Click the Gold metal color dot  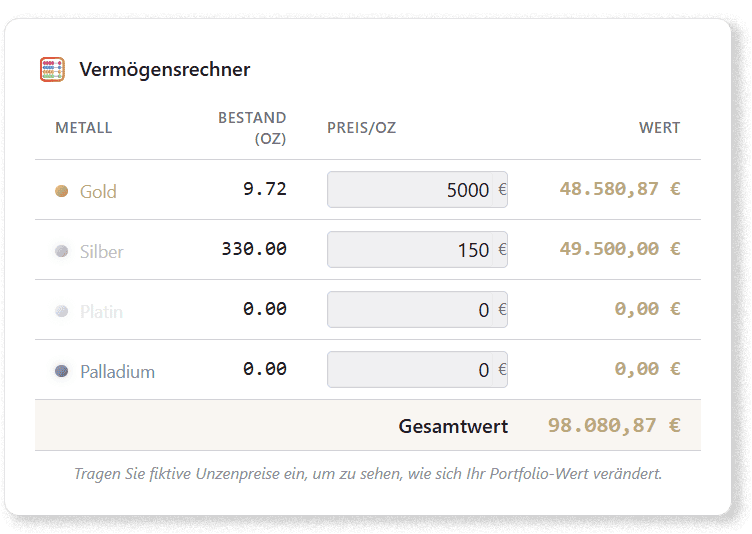click(x=62, y=191)
